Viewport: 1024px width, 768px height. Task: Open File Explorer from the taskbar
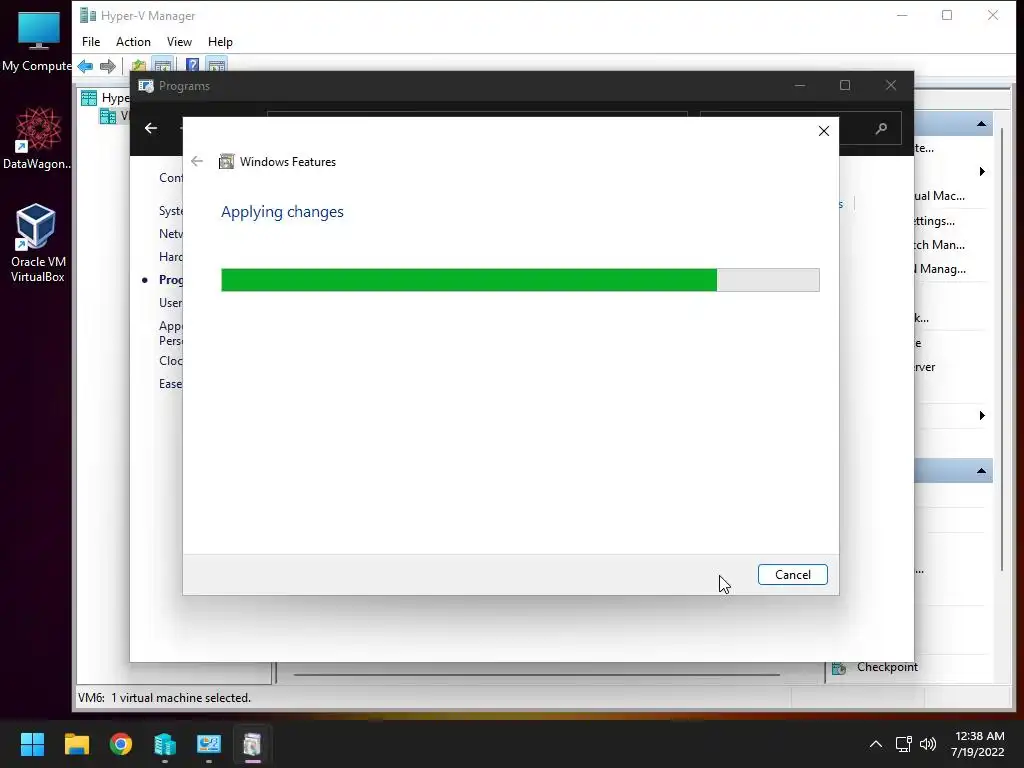76,744
